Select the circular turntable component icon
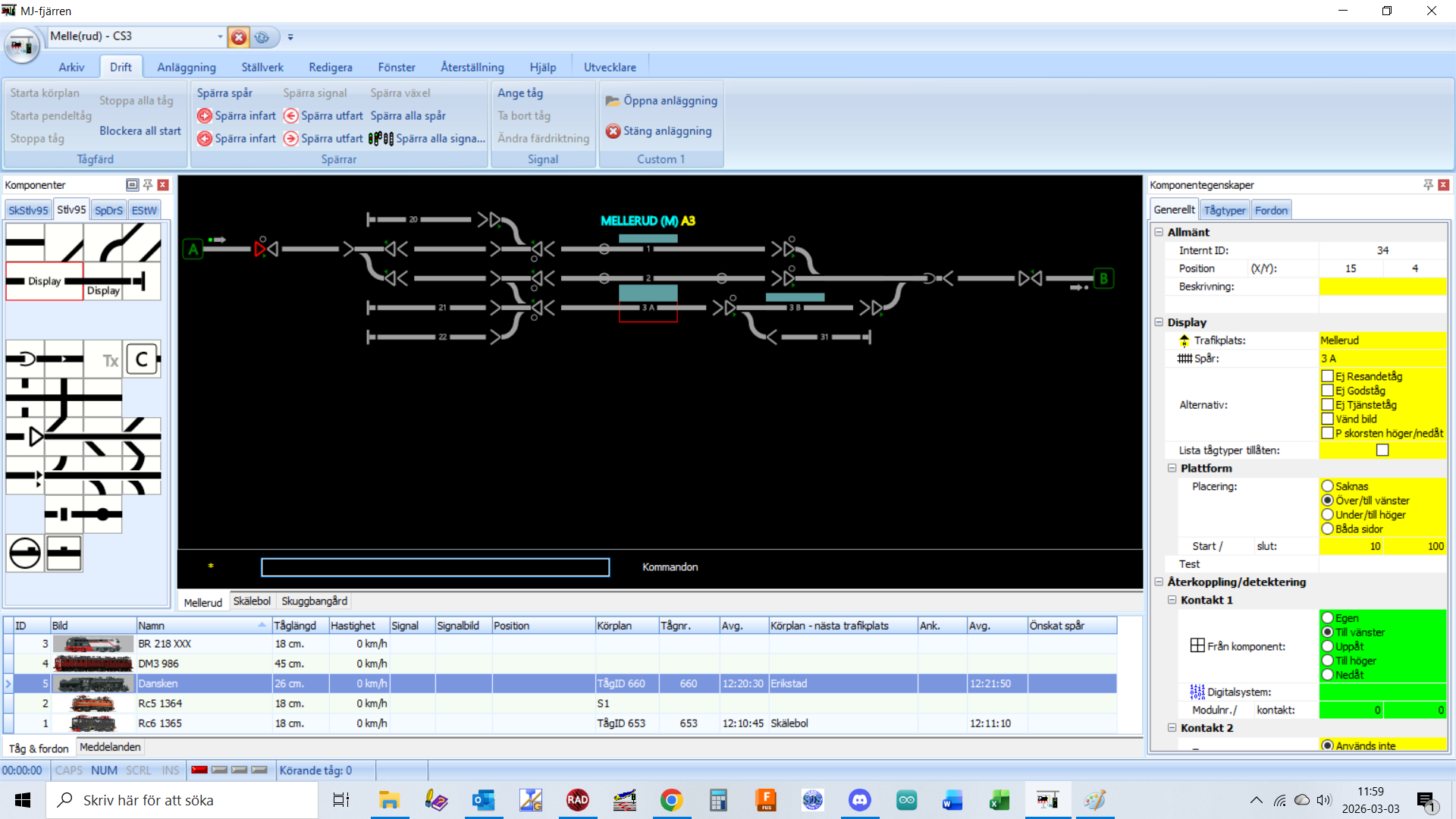The width and height of the screenshot is (1456, 819). point(25,553)
